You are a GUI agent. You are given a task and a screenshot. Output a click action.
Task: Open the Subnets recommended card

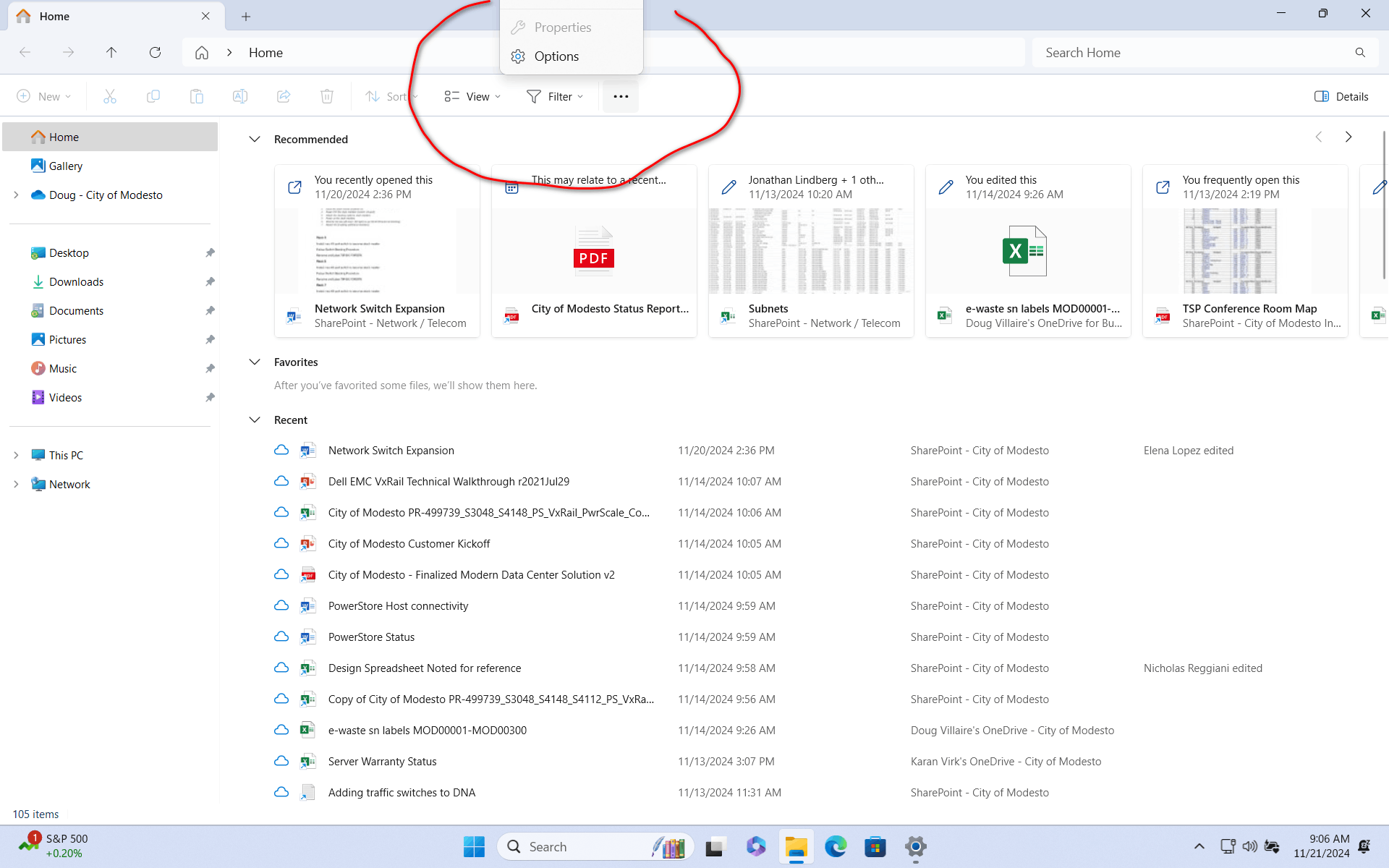(811, 251)
